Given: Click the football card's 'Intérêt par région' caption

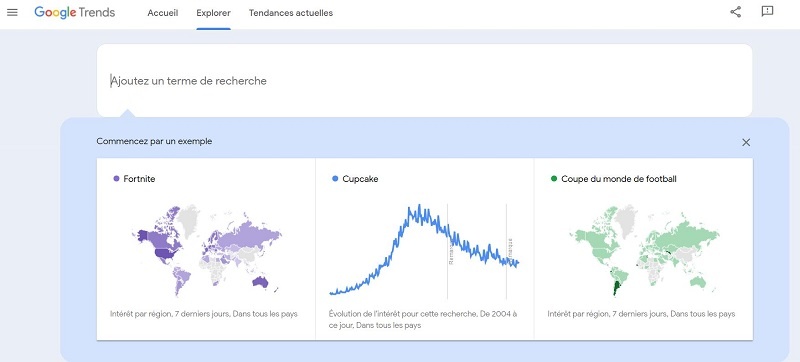Looking at the screenshot, I should tap(641, 314).
